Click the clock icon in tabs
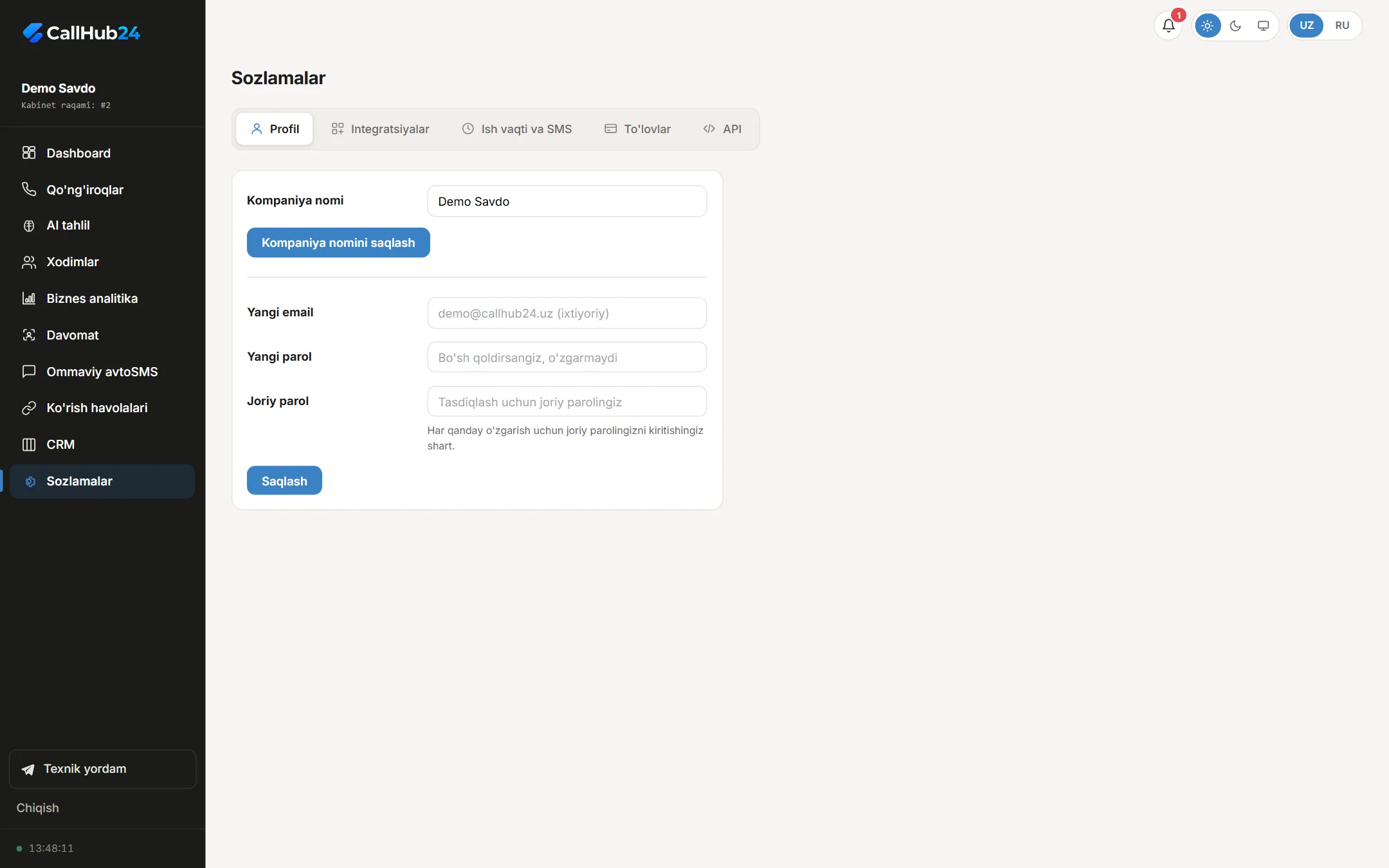Image resolution: width=1389 pixels, height=868 pixels. click(x=468, y=129)
